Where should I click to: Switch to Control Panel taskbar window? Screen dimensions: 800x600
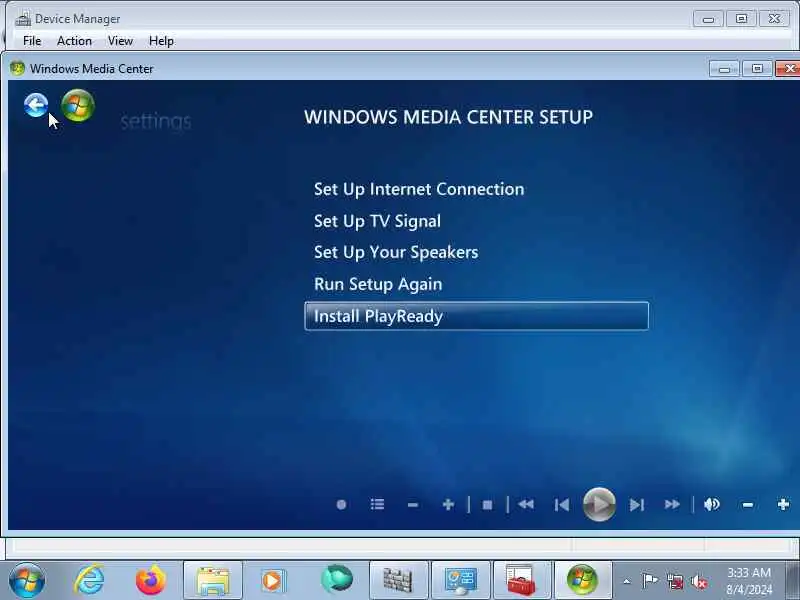(460, 581)
